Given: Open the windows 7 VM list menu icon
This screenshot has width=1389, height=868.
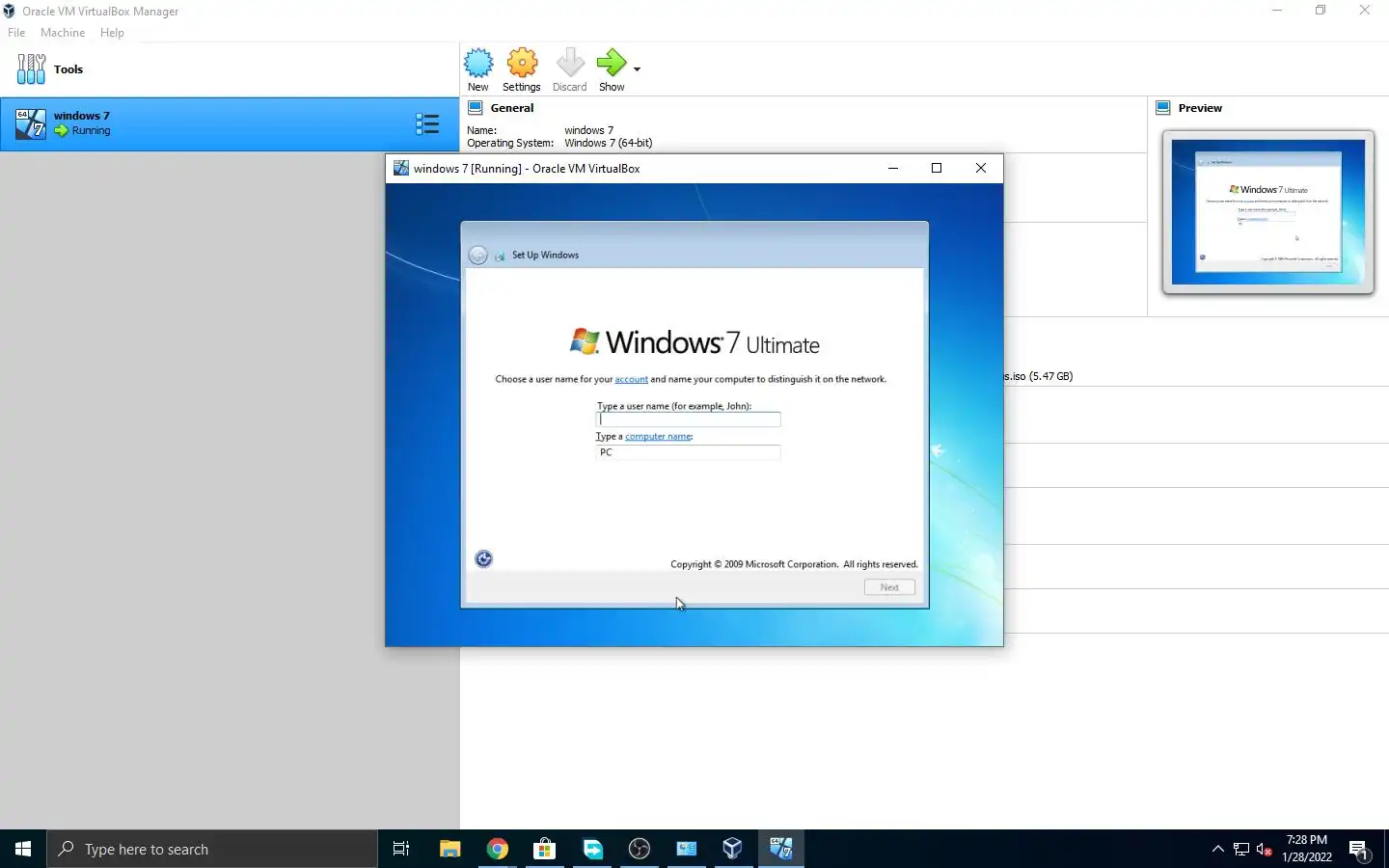Looking at the screenshot, I should [x=427, y=123].
